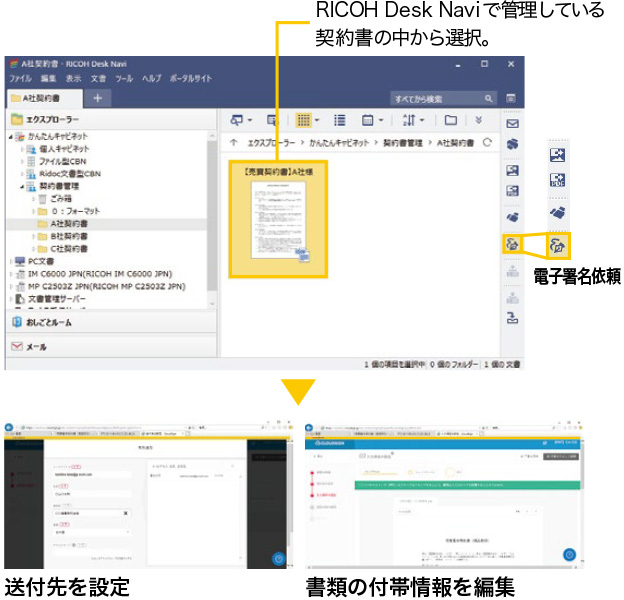Open the ファイル menu
624x600 pixels.
21,78
